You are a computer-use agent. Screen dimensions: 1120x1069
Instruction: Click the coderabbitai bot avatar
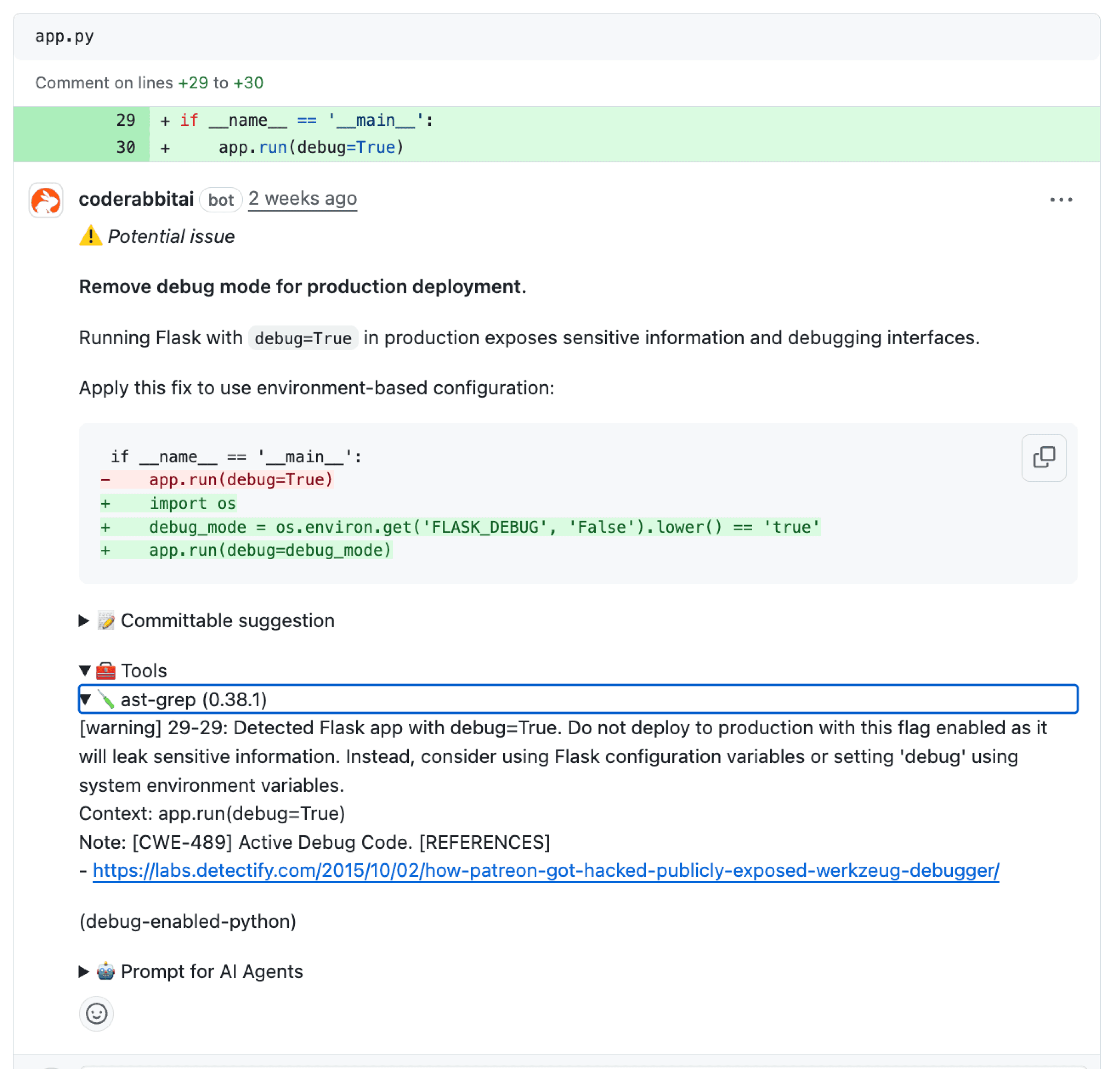pyautogui.click(x=46, y=200)
